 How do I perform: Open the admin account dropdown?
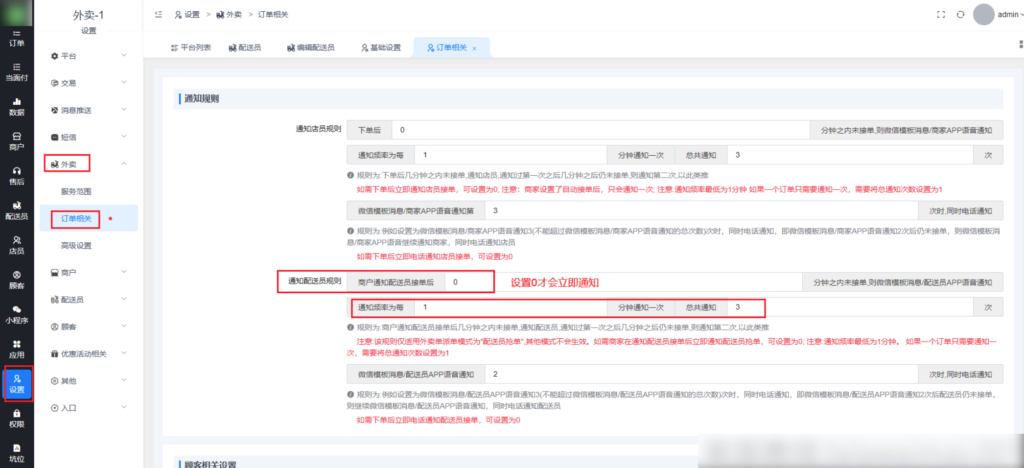click(1009, 14)
